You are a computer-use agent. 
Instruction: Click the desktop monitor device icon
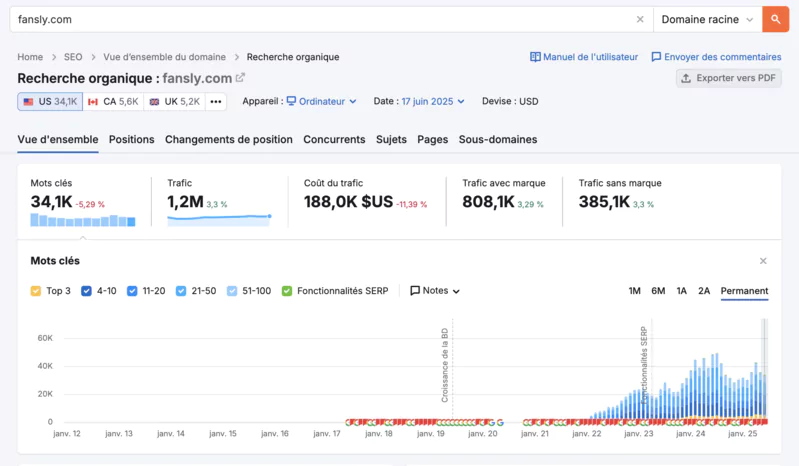(291, 101)
